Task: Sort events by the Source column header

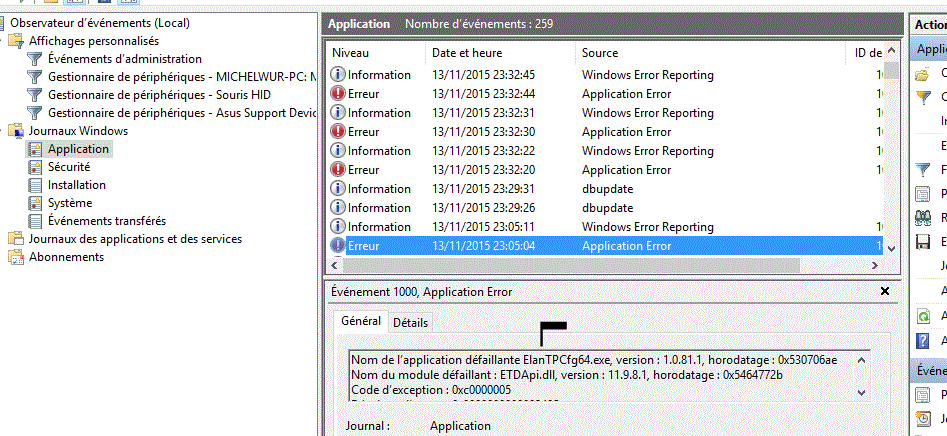Action: point(711,53)
